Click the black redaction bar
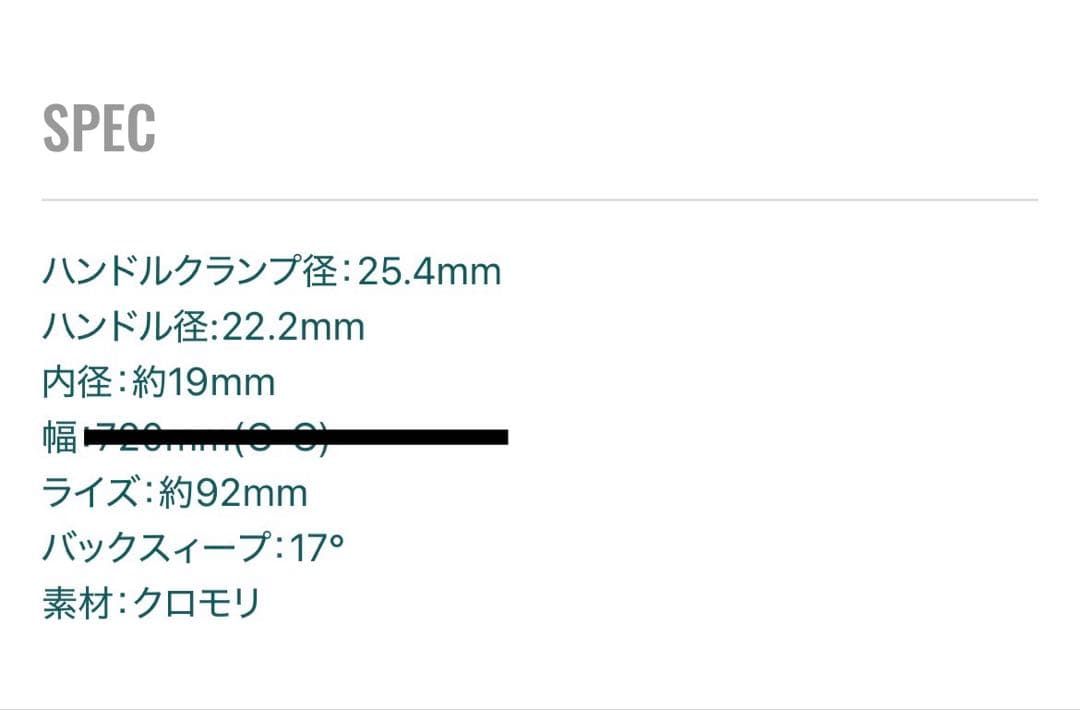This screenshot has height=710, width=1080. (298, 437)
